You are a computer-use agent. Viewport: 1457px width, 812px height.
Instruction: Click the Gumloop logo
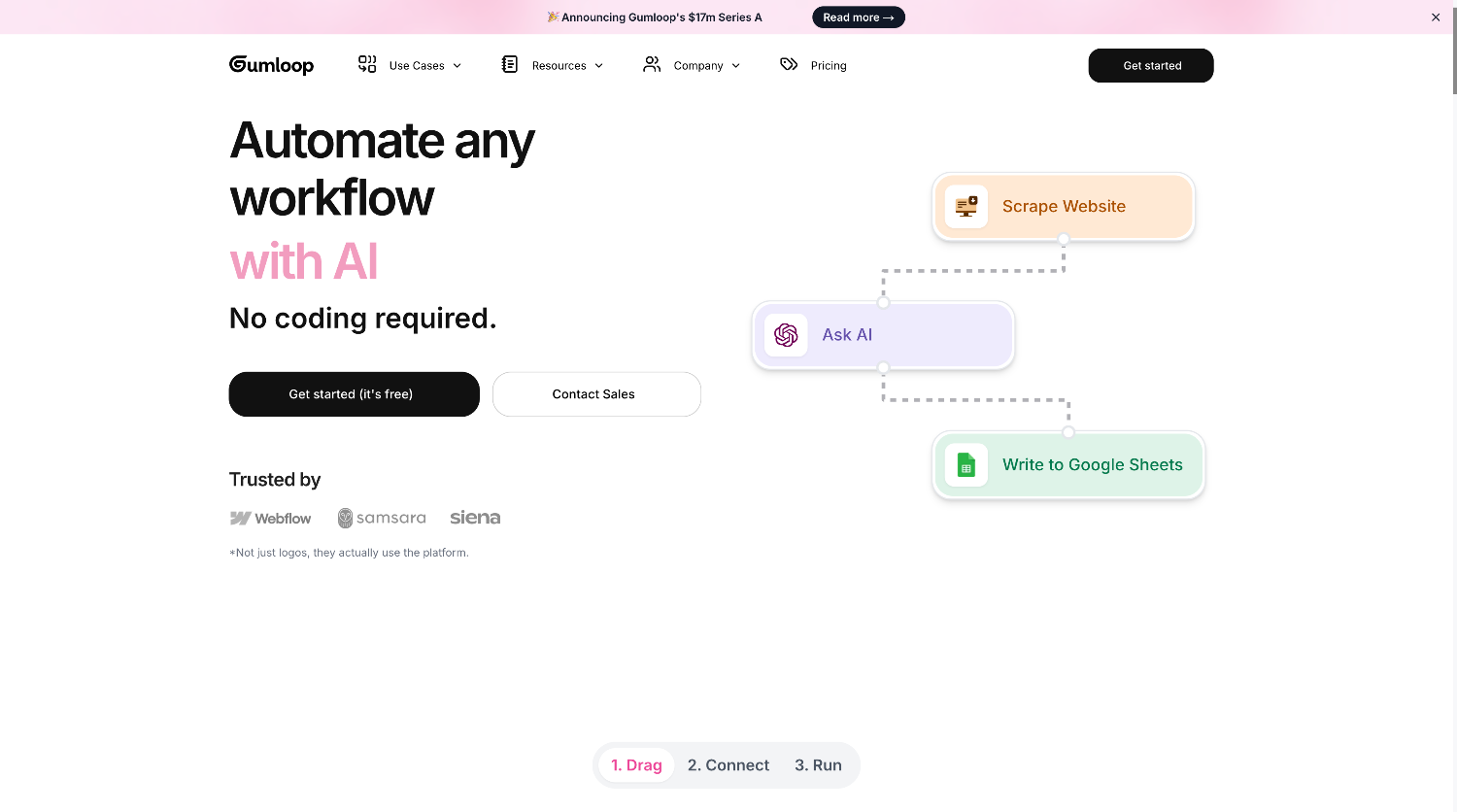pyautogui.click(x=271, y=64)
